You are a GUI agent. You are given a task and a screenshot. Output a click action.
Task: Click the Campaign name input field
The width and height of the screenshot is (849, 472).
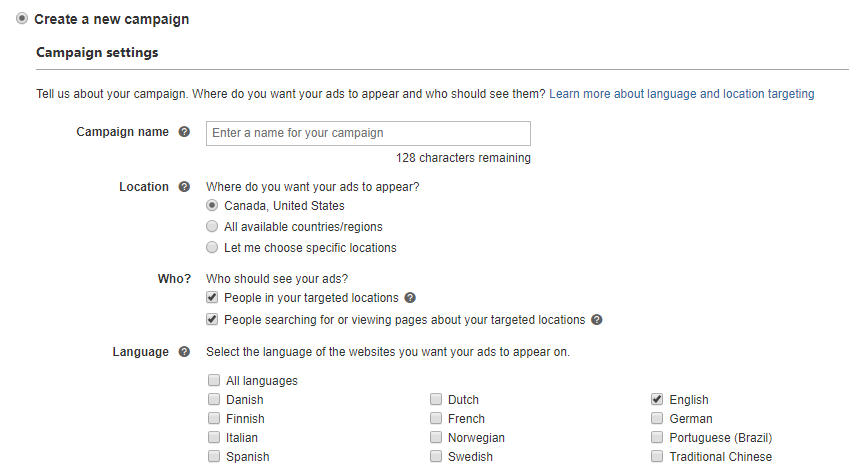point(368,133)
